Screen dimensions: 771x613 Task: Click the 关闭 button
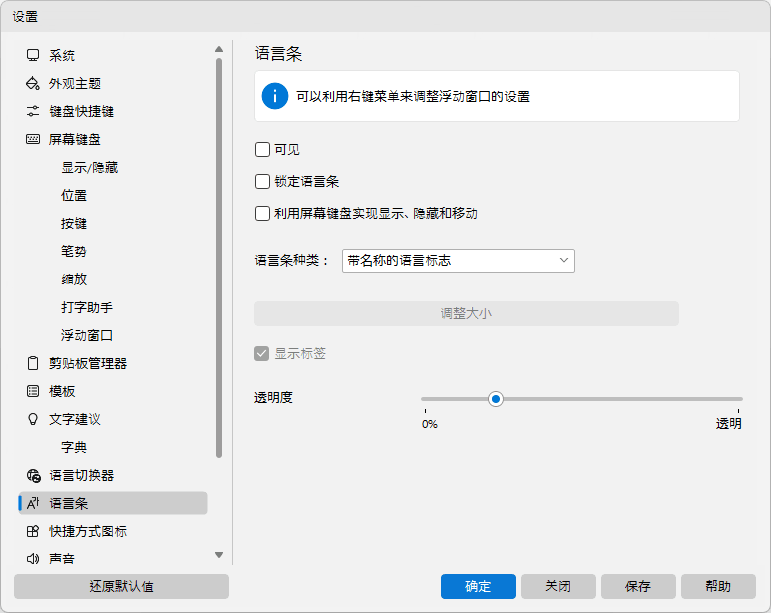[558, 586]
